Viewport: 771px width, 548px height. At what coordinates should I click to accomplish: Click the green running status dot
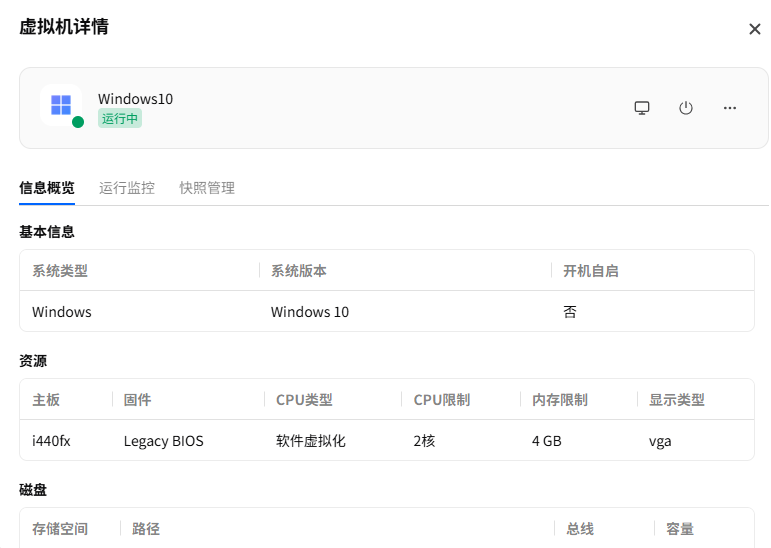(78, 122)
